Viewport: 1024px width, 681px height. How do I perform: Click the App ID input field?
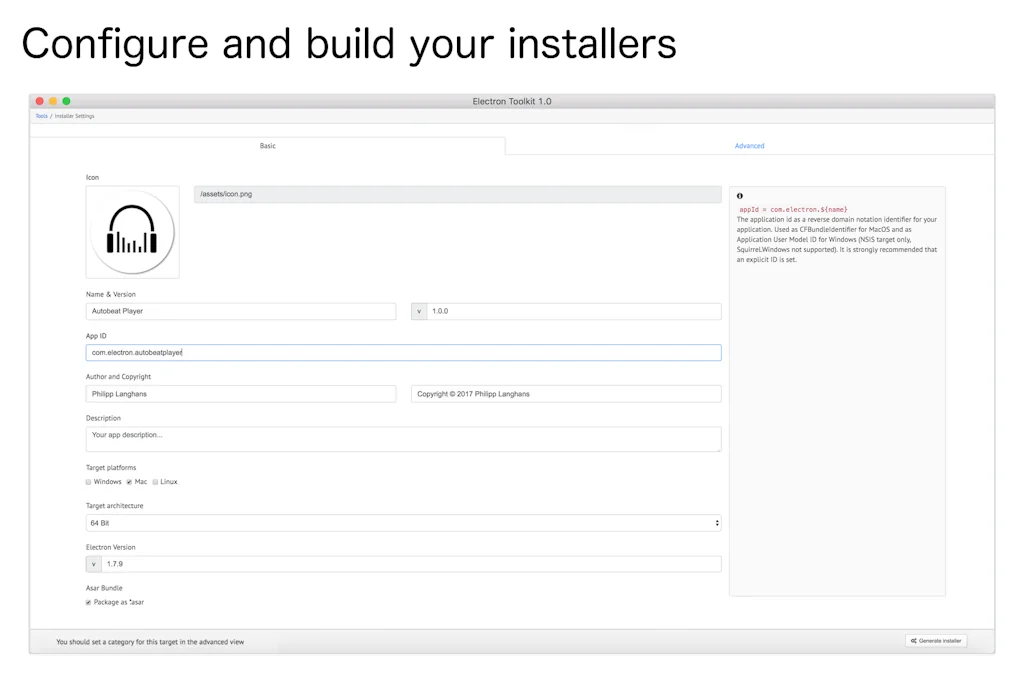point(404,352)
